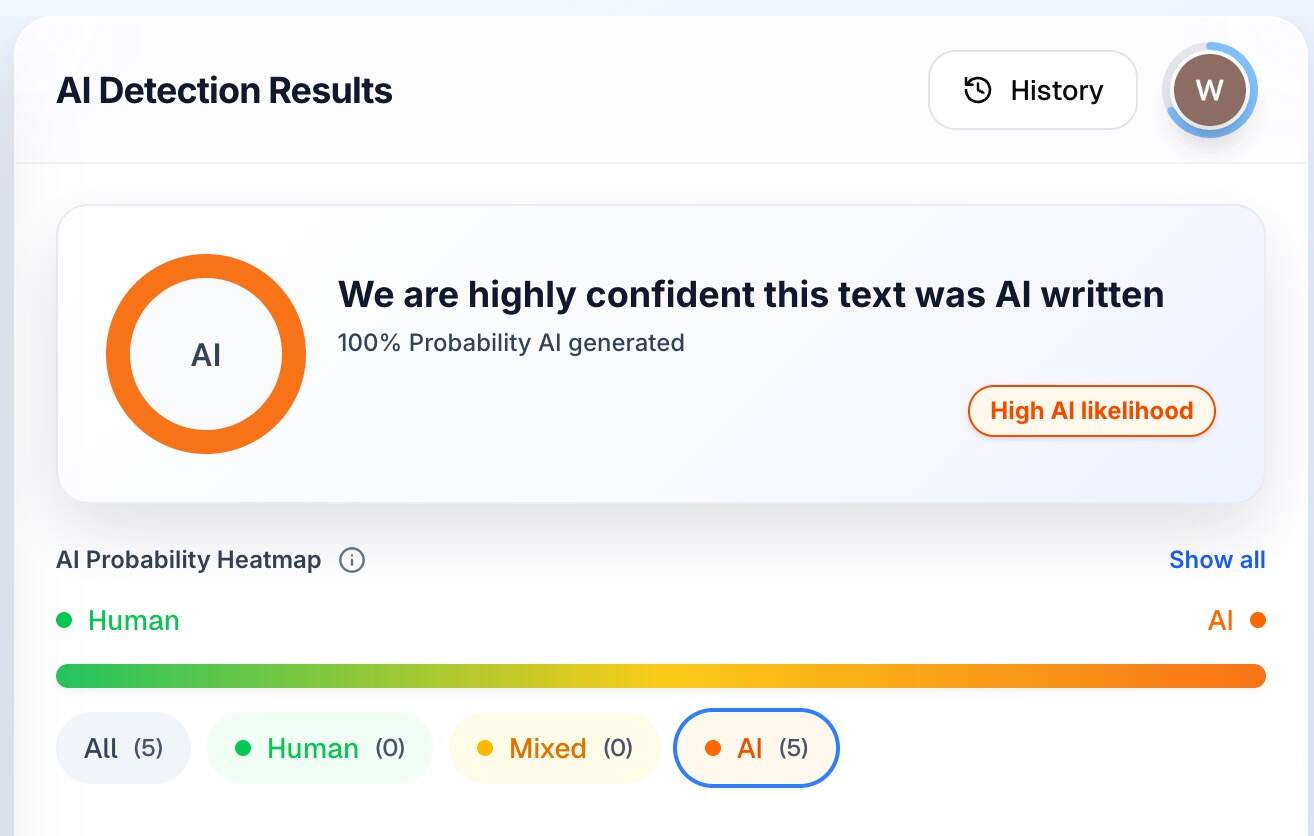Select the AI Detection Results heading
The image size is (1314, 836).
224,91
